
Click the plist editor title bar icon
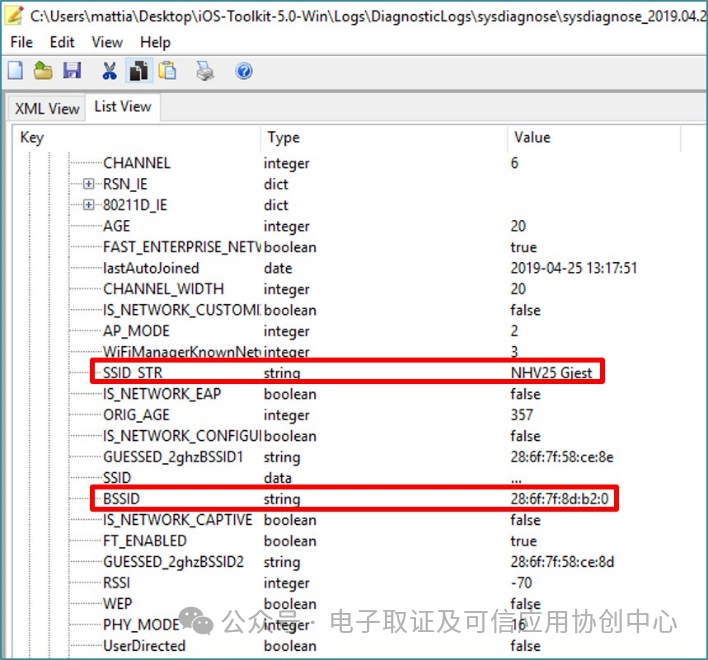[x=14, y=15]
